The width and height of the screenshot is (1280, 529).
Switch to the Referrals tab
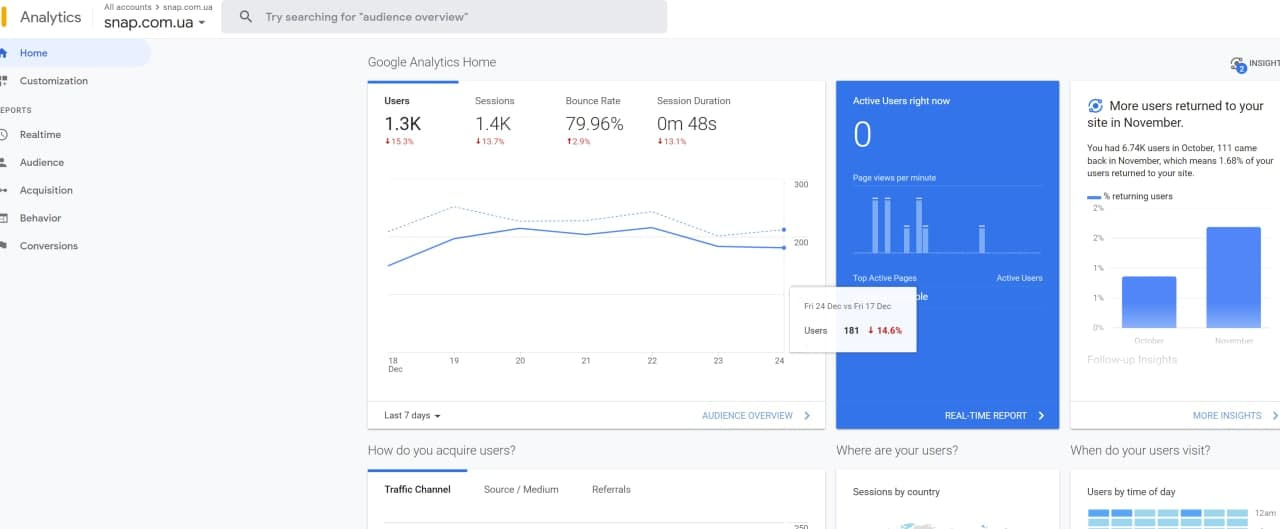click(611, 489)
